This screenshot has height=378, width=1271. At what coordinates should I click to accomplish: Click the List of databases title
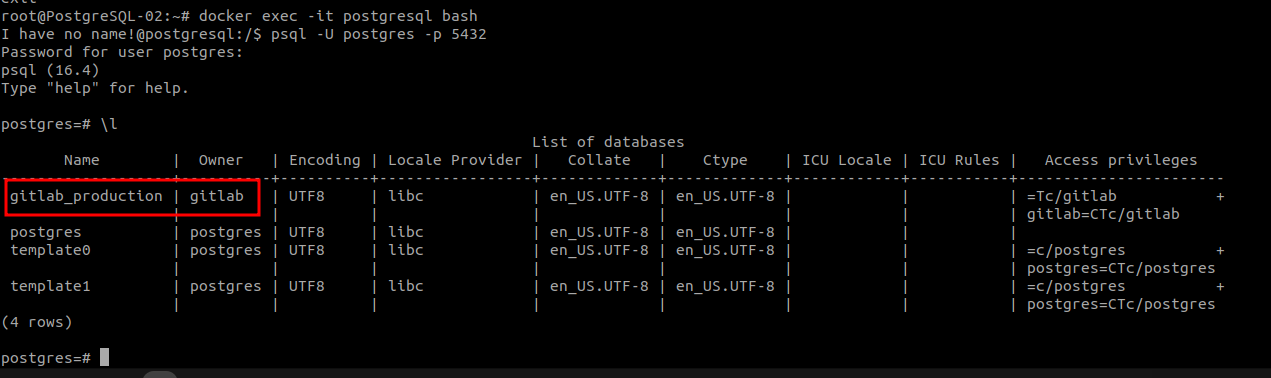click(x=608, y=142)
